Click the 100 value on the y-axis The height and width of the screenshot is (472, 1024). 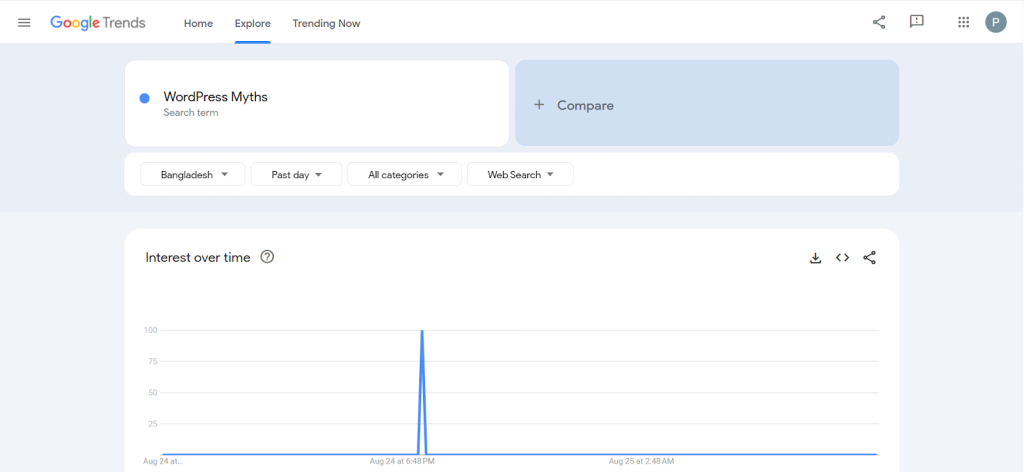tap(151, 330)
